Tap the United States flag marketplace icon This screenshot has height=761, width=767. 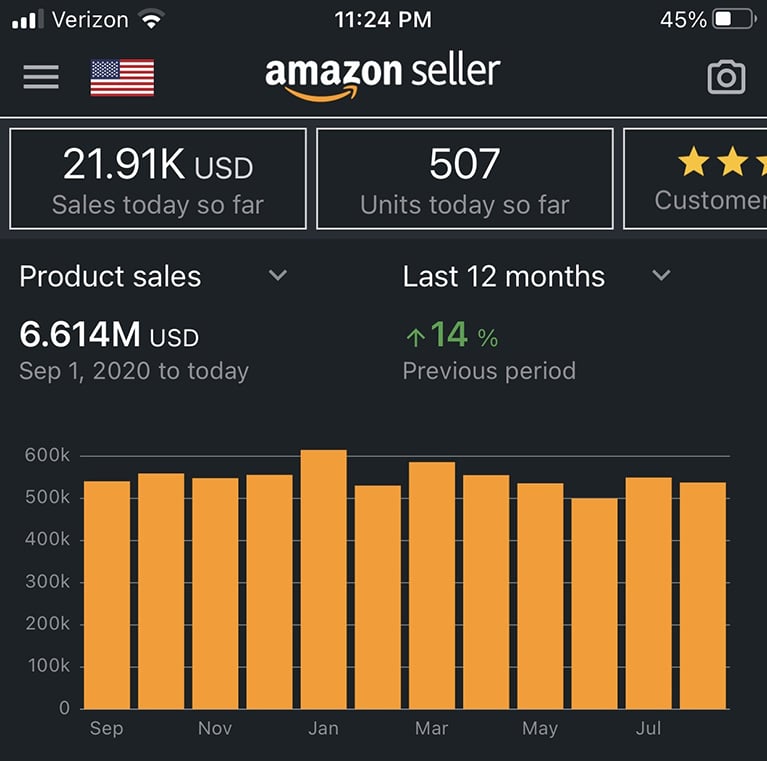122,78
